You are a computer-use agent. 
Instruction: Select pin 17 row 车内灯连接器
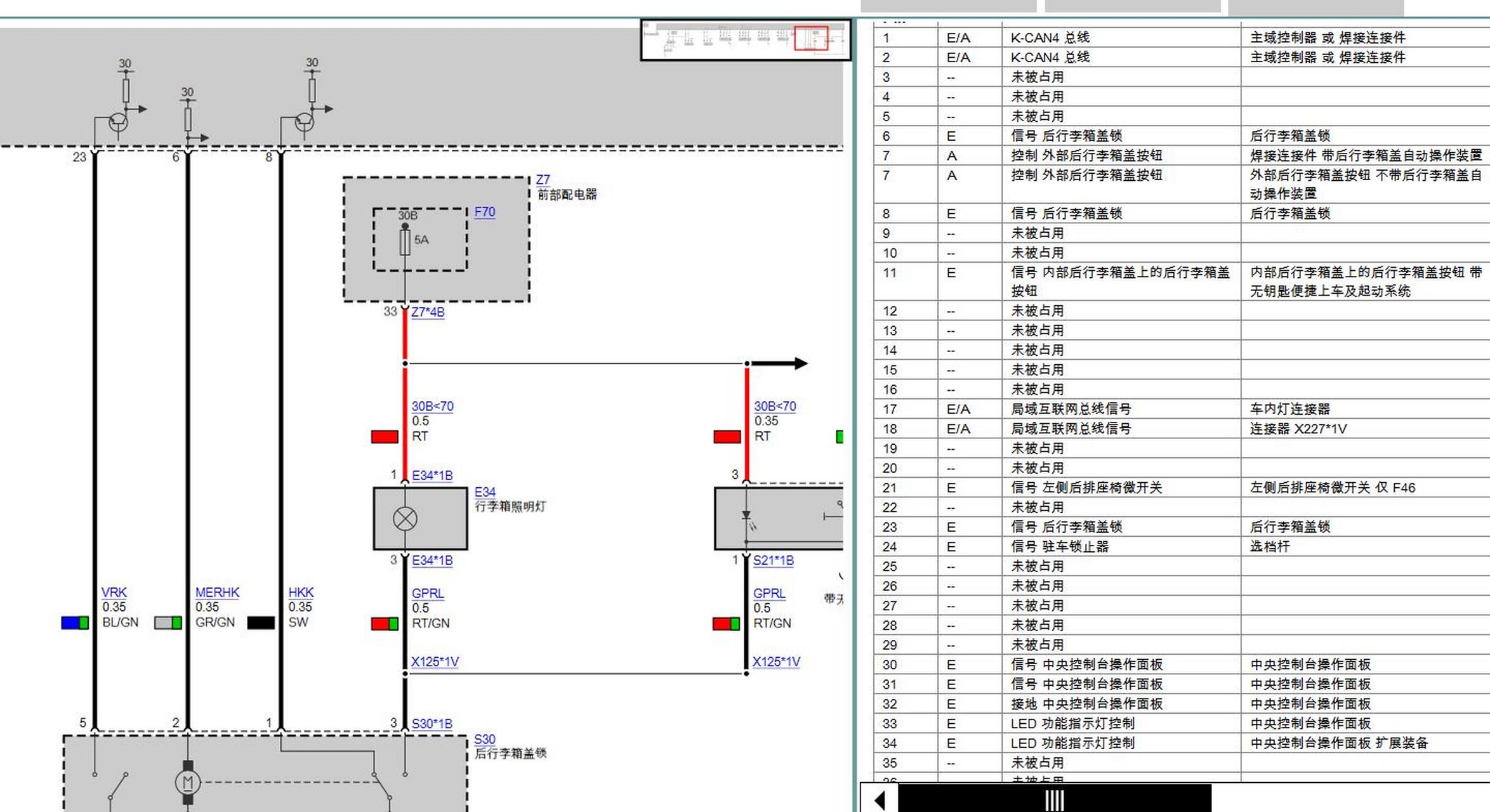1182,409
